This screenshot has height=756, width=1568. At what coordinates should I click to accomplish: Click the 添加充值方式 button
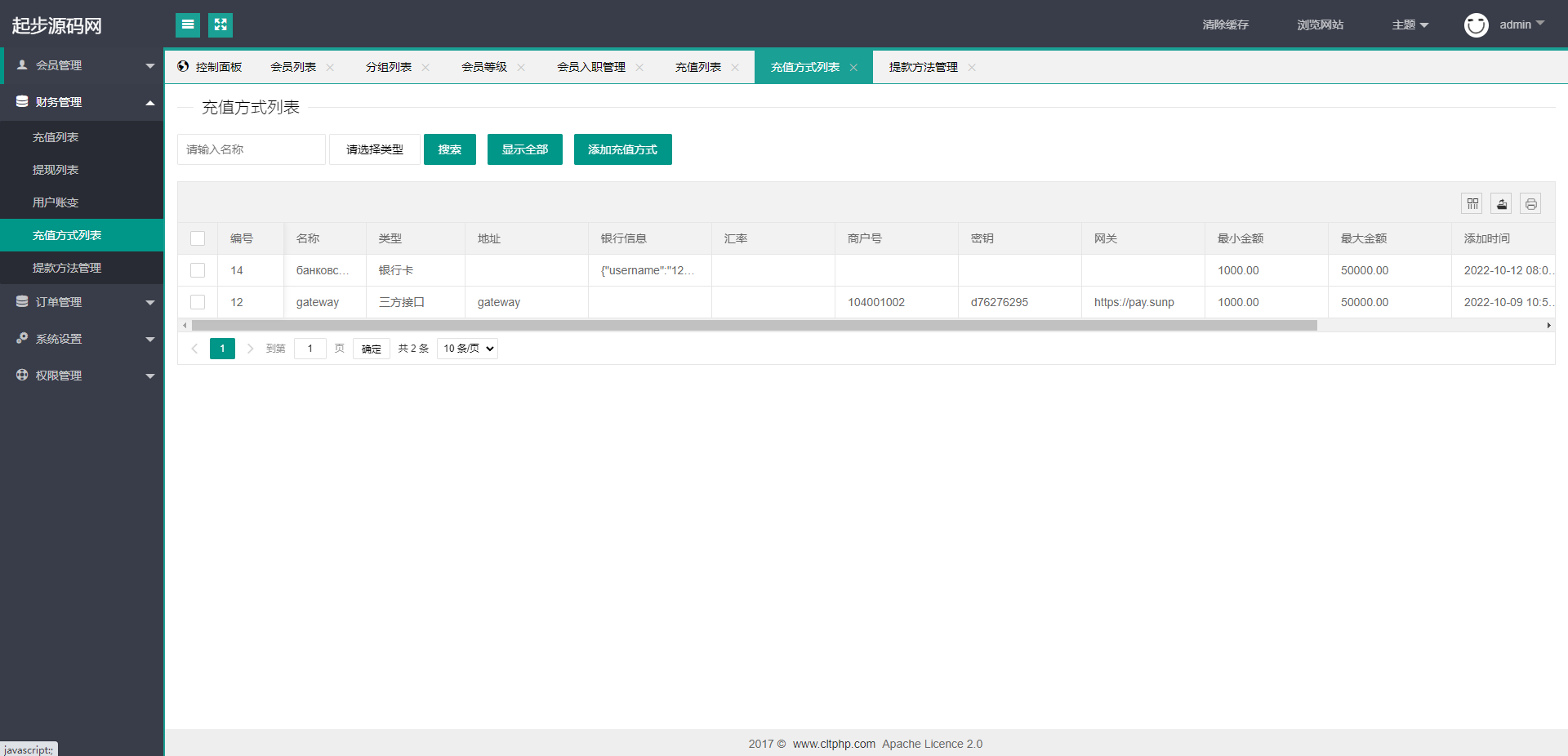coord(622,149)
